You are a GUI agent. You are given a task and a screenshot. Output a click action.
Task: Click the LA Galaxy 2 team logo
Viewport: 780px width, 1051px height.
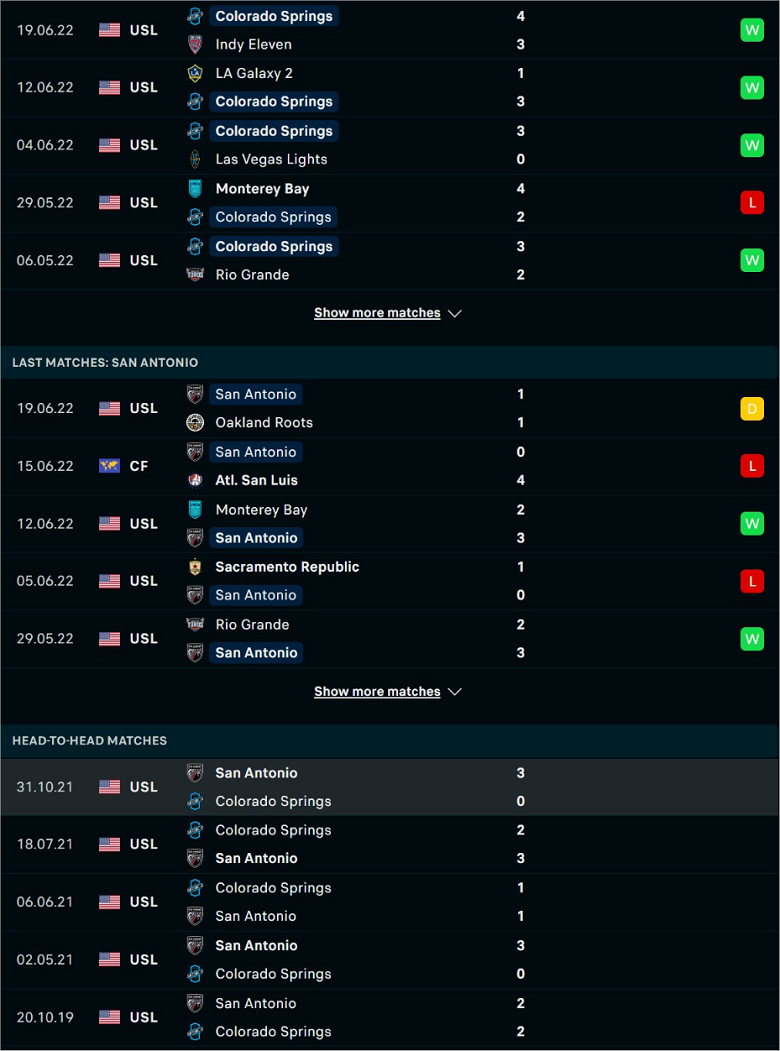tap(195, 73)
